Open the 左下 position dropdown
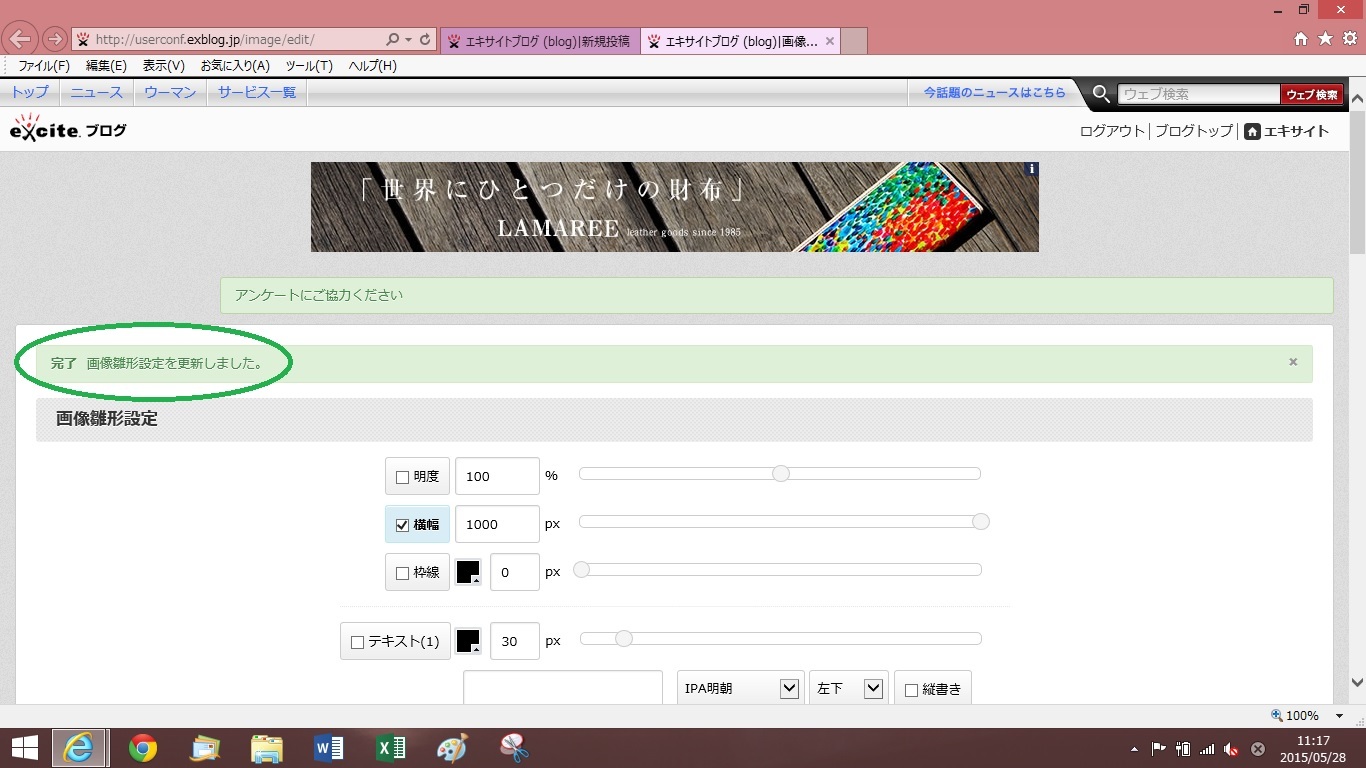Screen dimensions: 1366x768 [848, 688]
